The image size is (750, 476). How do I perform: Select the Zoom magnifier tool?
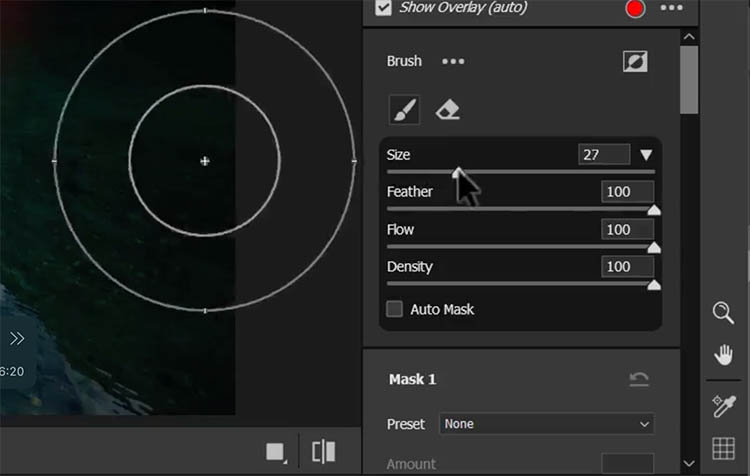tap(723, 313)
